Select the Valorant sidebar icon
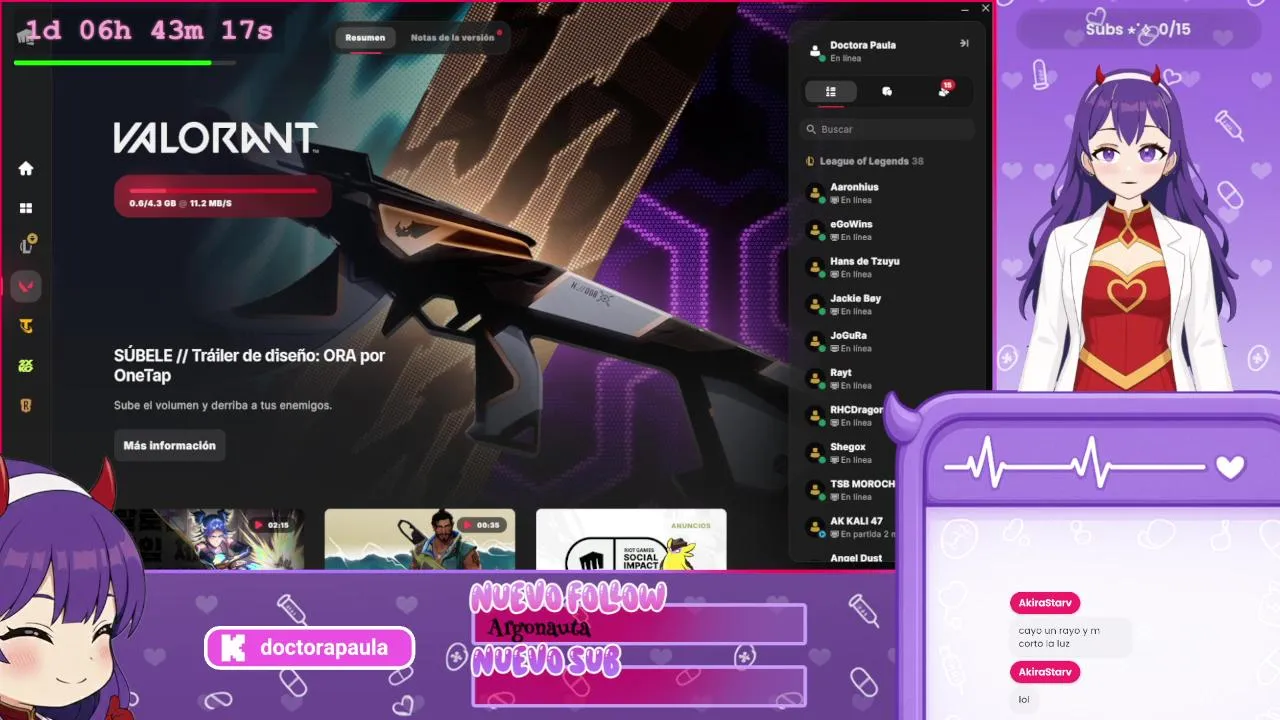Viewport: 1280px width, 720px height. (x=26, y=287)
